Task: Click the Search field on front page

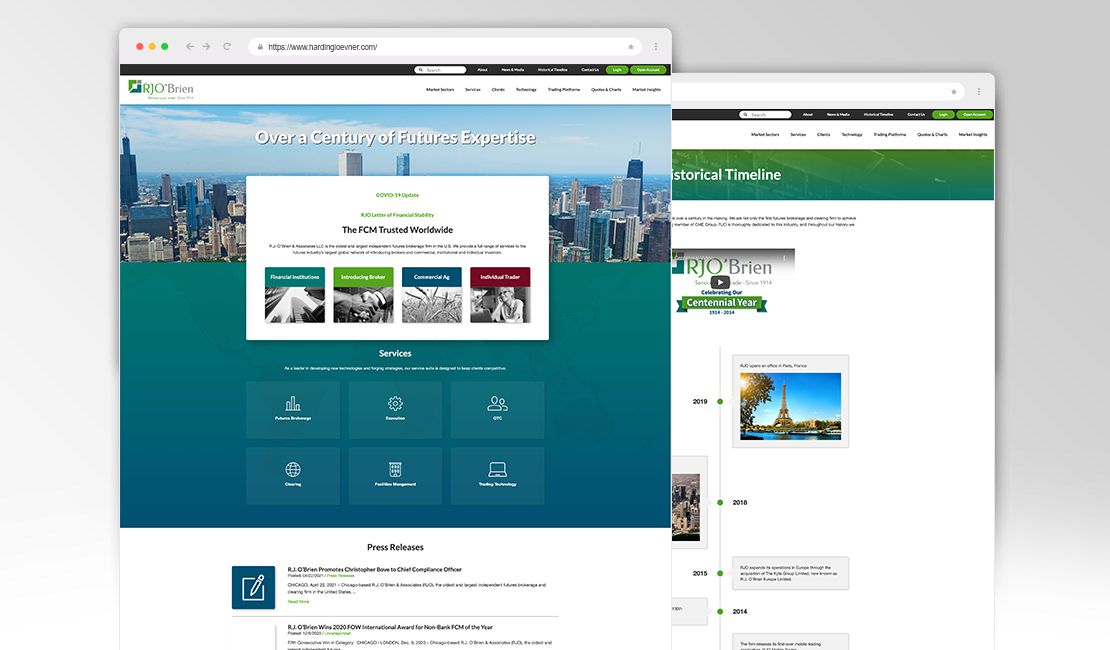Action: tap(440, 69)
